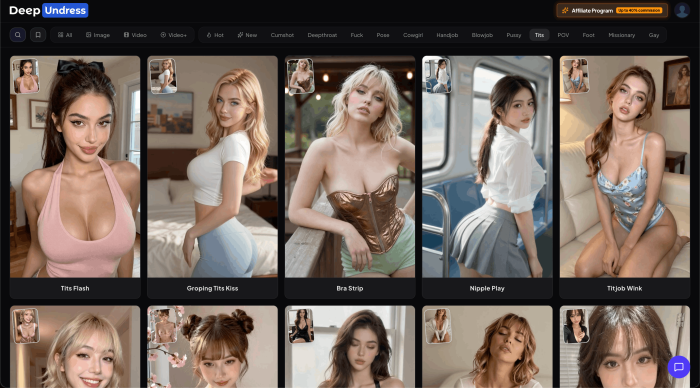Filter by New with sparkle icon
This screenshot has width=700, height=388.
[x=247, y=35]
